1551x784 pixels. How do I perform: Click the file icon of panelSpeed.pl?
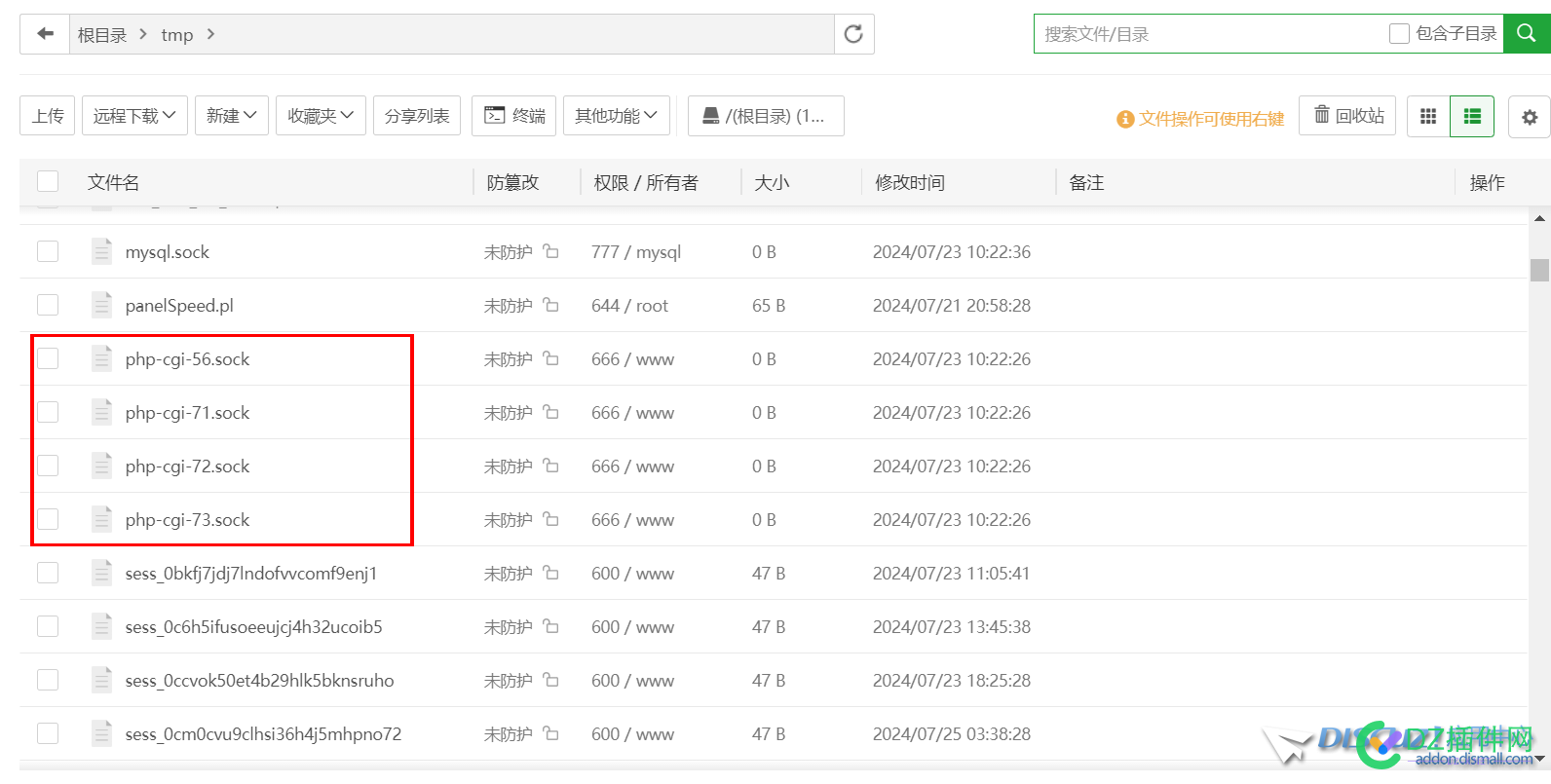point(101,305)
